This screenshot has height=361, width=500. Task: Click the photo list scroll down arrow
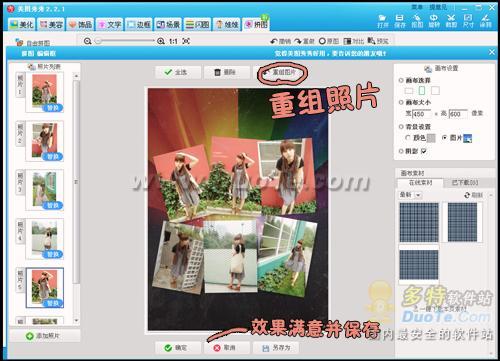(x=76, y=321)
